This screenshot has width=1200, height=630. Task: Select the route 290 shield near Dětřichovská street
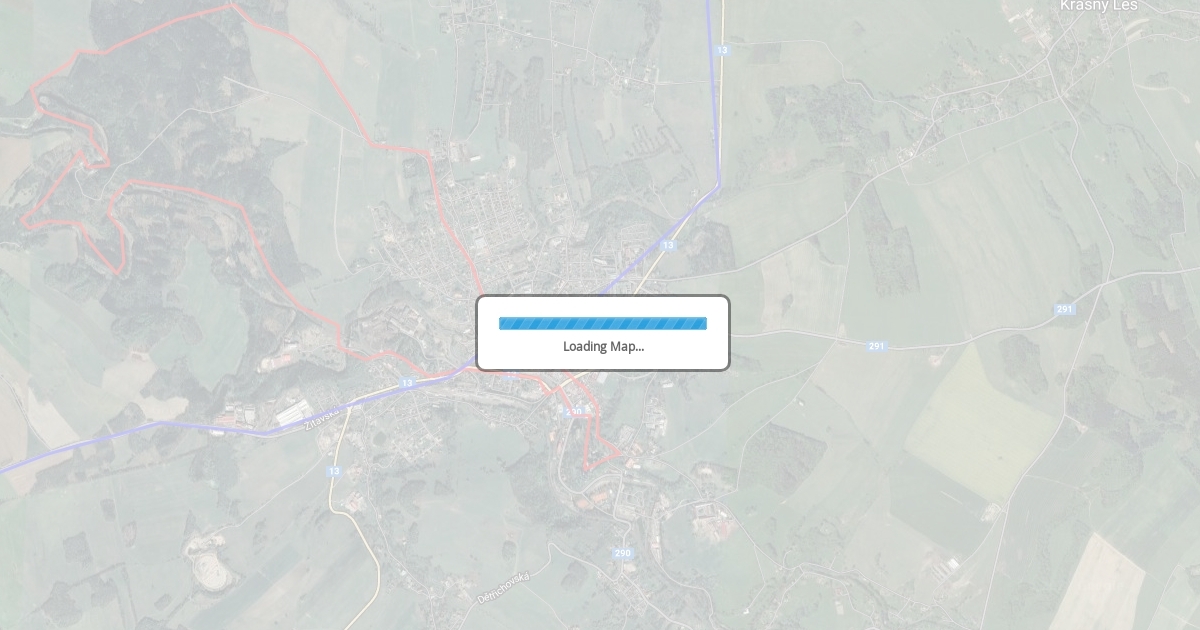[x=623, y=553]
